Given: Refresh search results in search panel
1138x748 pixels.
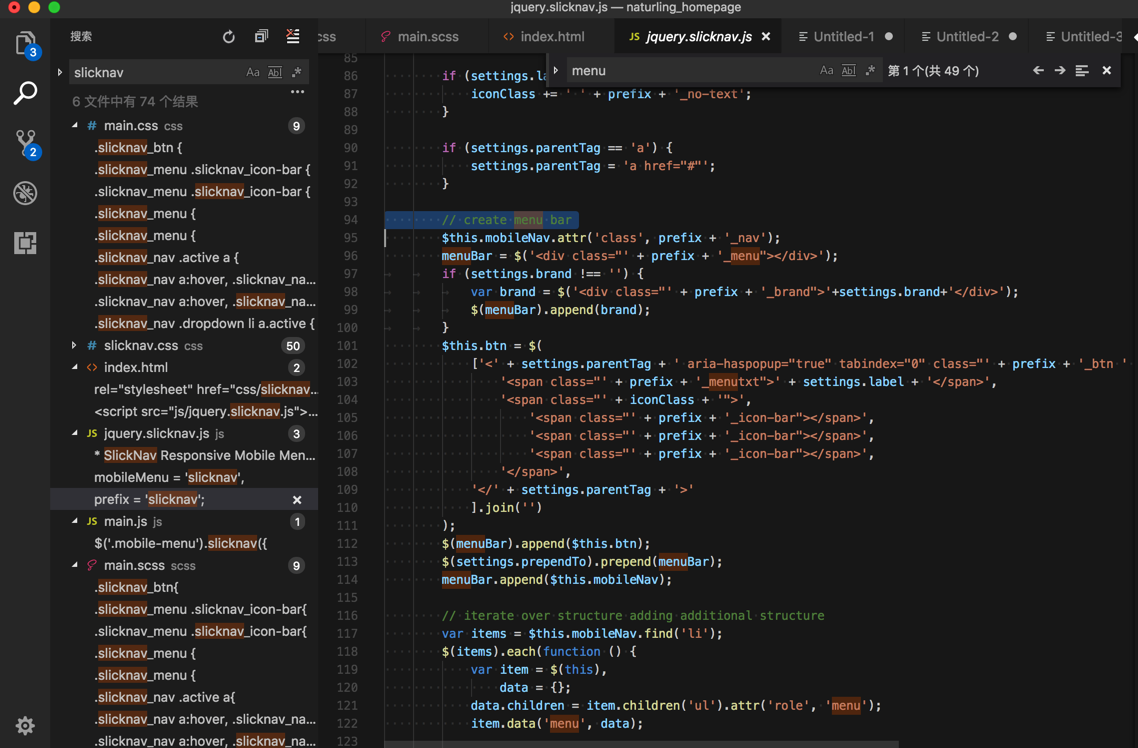Looking at the screenshot, I should point(229,37).
